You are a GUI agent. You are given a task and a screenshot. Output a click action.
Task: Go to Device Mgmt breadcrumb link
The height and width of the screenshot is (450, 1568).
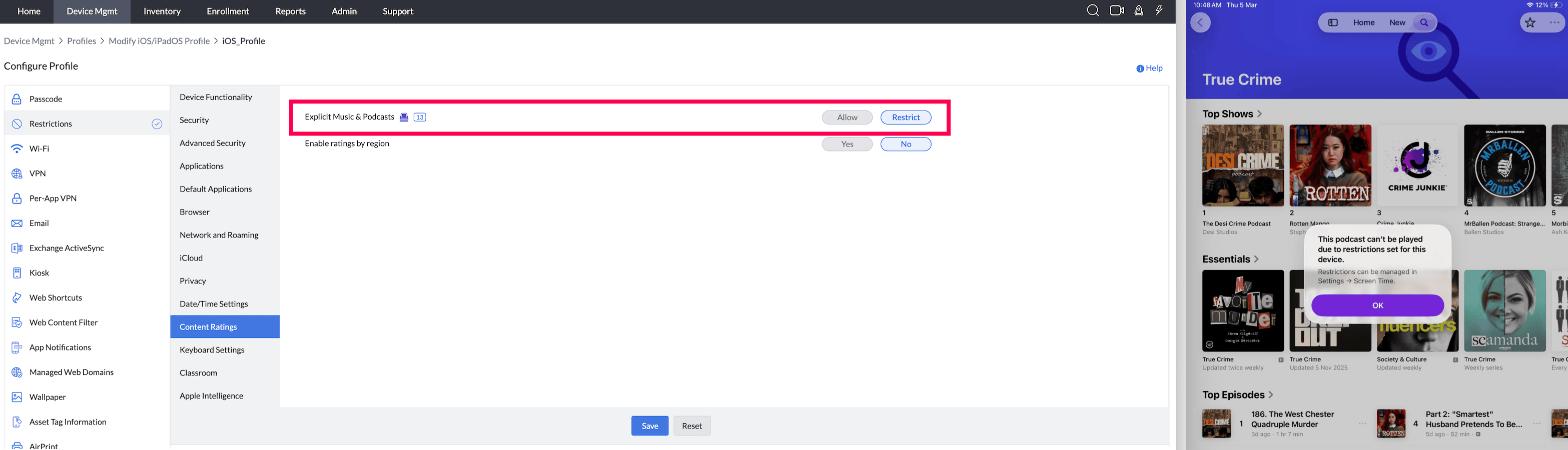(x=29, y=41)
